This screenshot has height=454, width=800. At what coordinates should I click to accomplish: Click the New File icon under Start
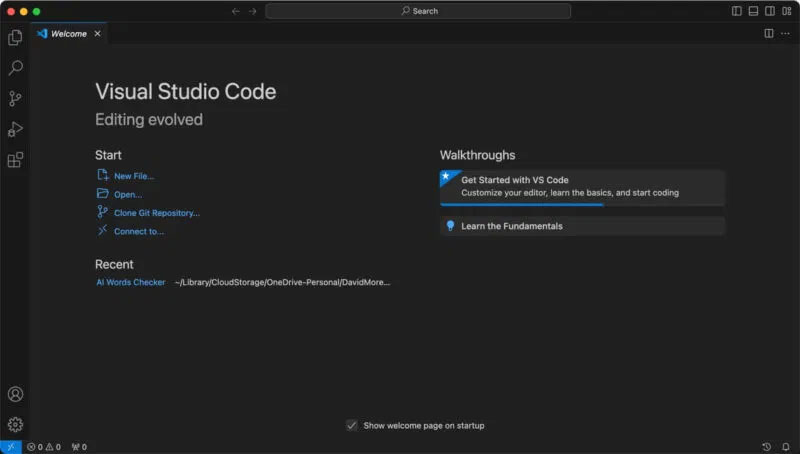click(x=103, y=175)
